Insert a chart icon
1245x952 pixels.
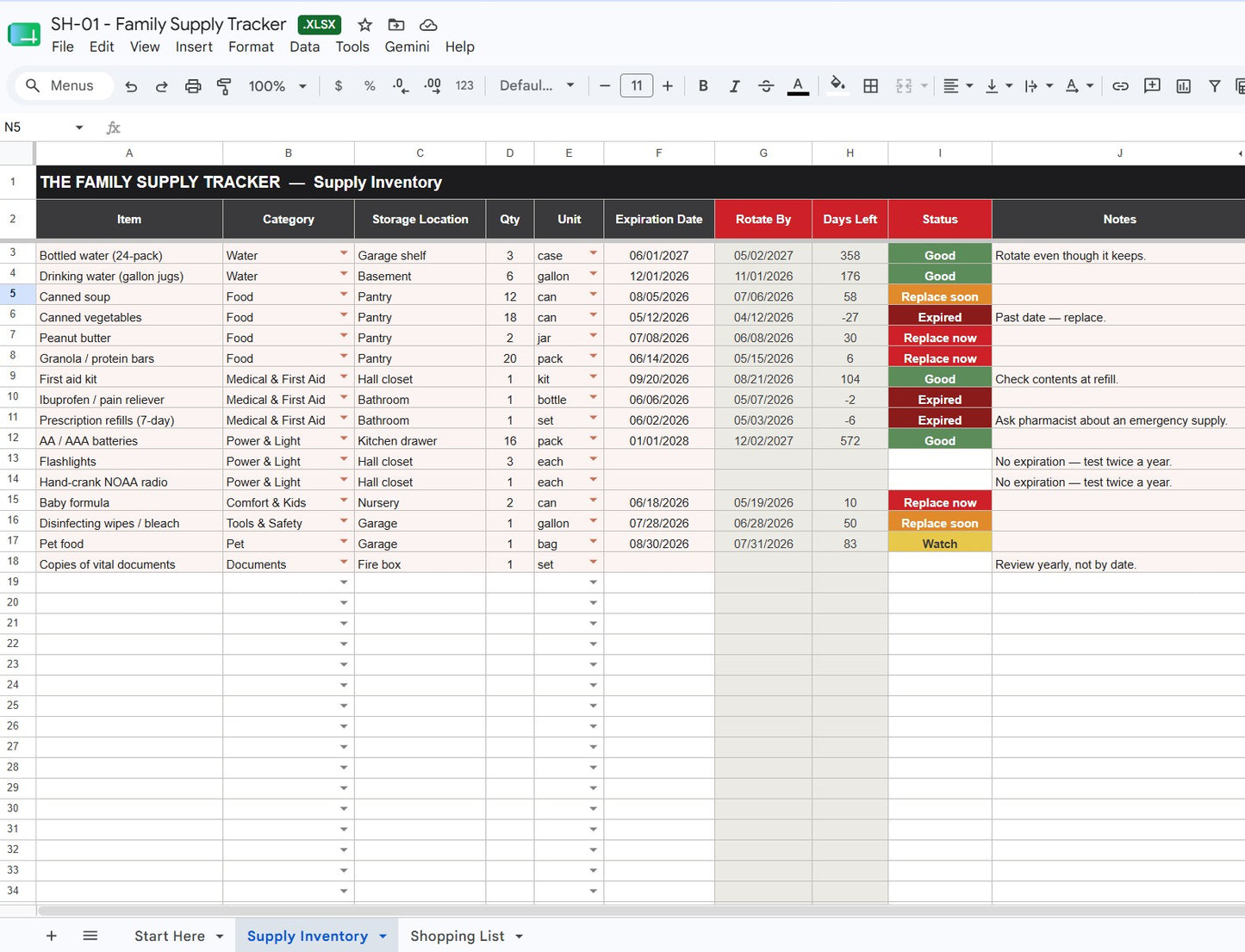(1184, 86)
